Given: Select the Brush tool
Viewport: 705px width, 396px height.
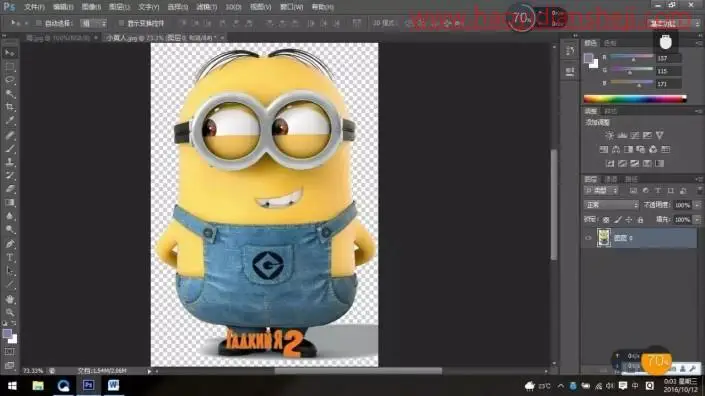Looking at the screenshot, I should pos(9,148).
